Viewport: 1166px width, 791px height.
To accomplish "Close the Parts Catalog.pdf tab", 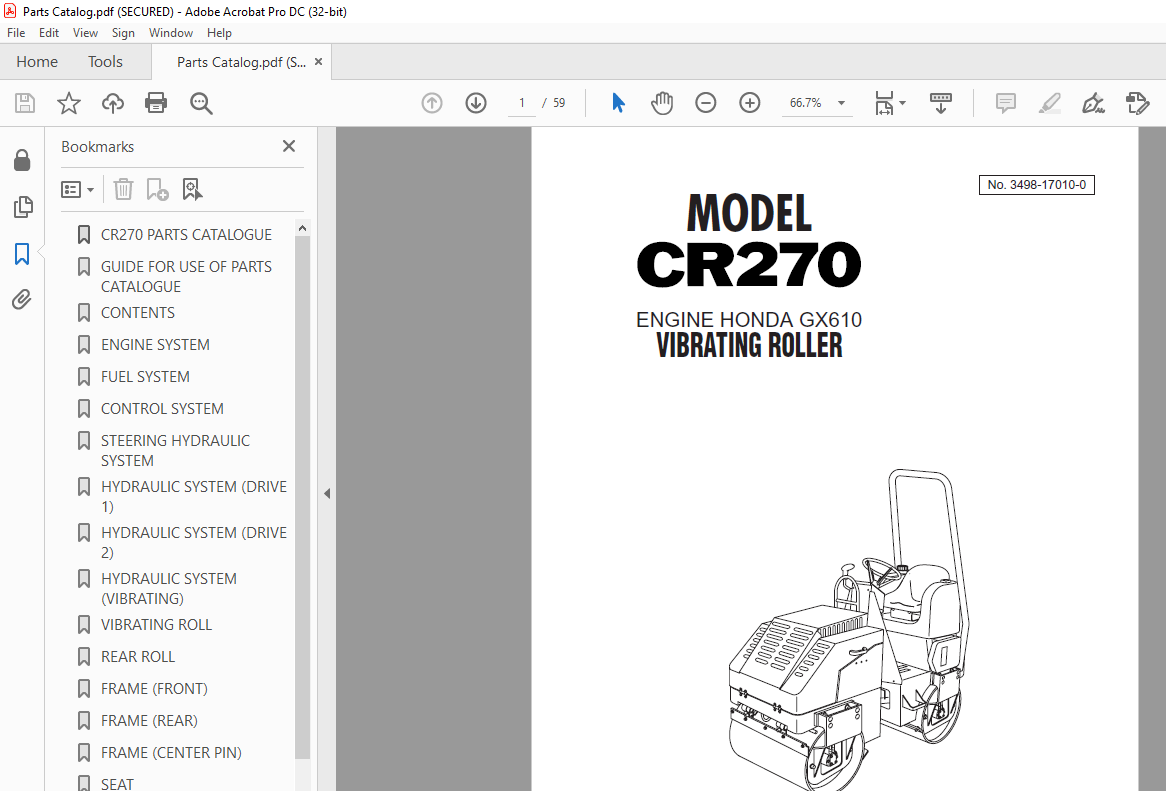I will [x=318, y=62].
